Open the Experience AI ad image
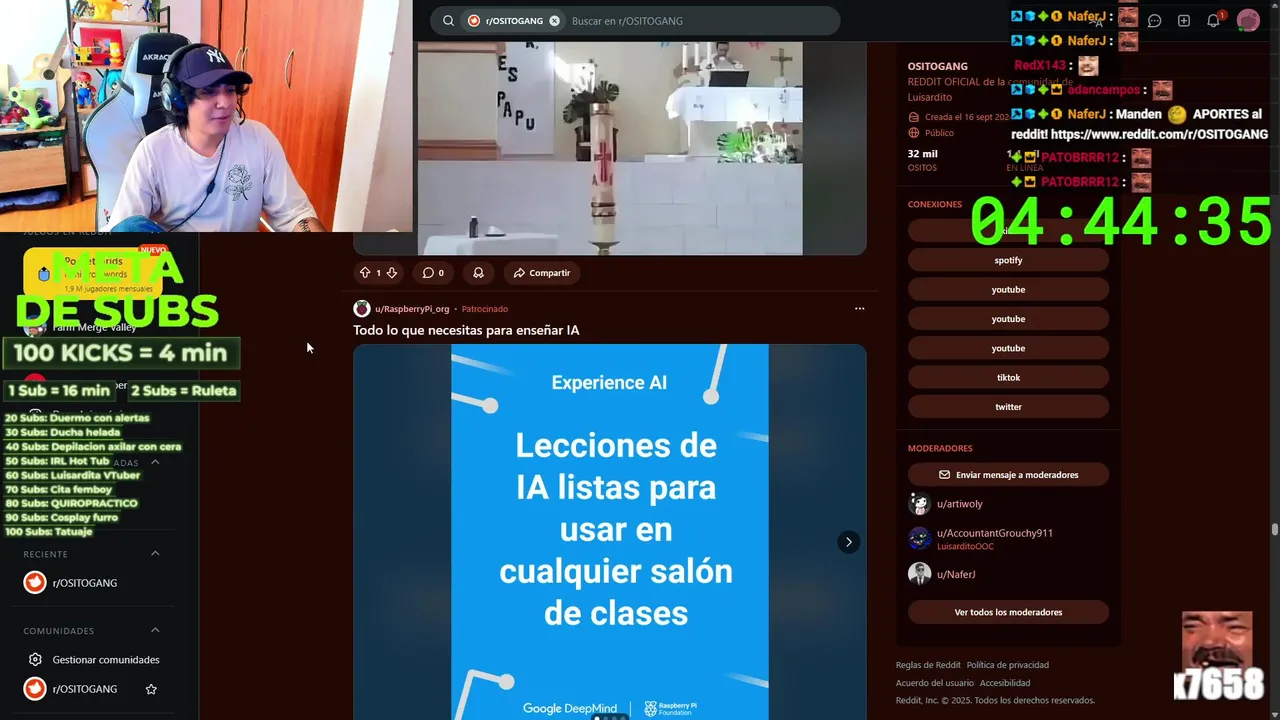Image resolution: width=1280 pixels, height=720 pixels. coord(610,532)
